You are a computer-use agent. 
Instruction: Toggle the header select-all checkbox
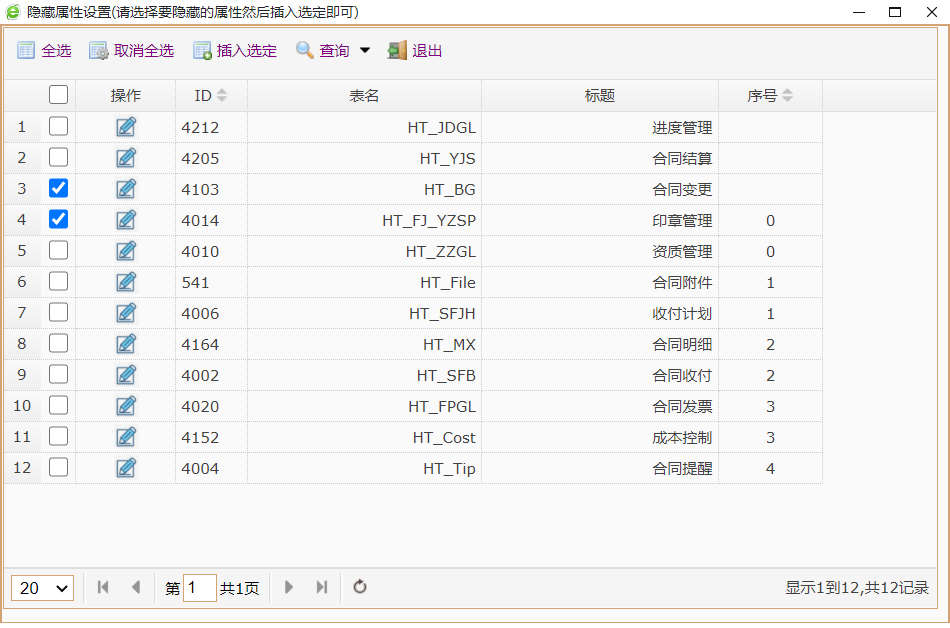[x=59, y=95]
